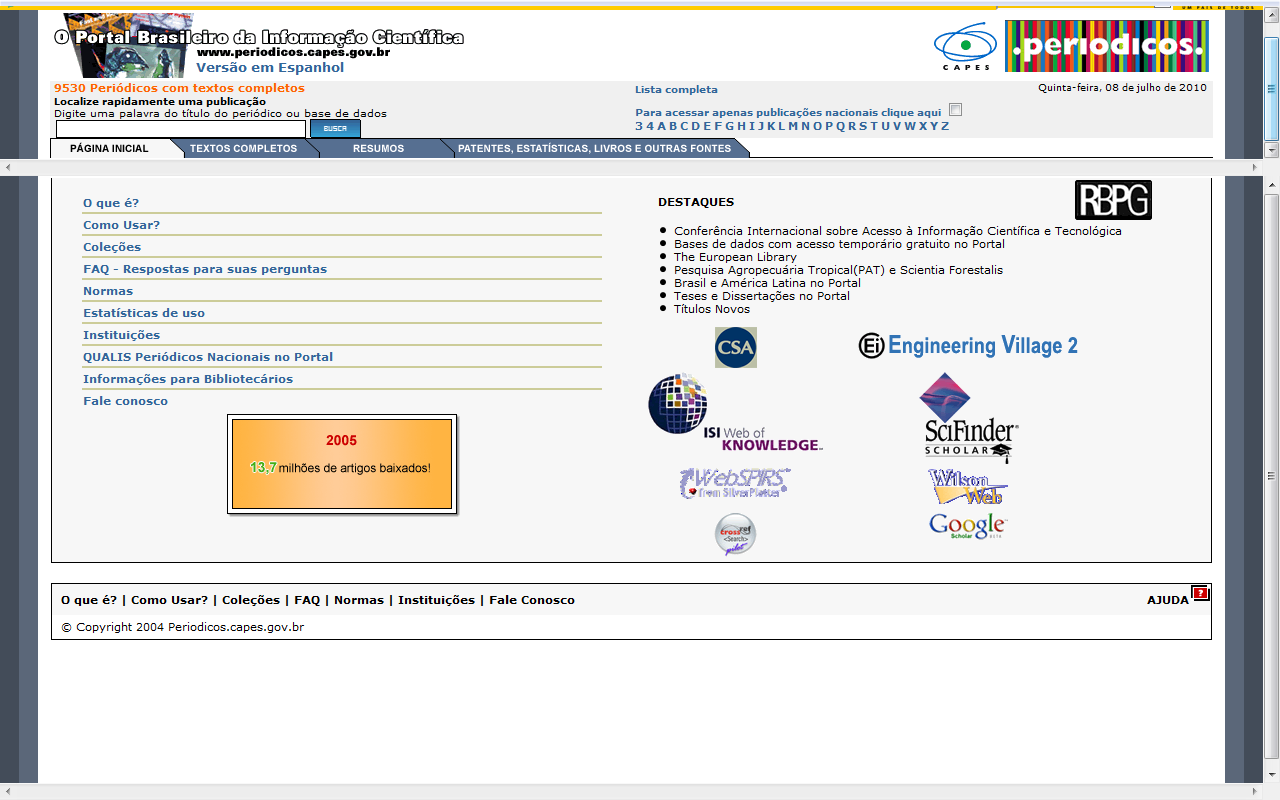Click bottom horizontal scrollbar right arrow
This screenshot has width=1280, height=800.
click(1256, 792)
